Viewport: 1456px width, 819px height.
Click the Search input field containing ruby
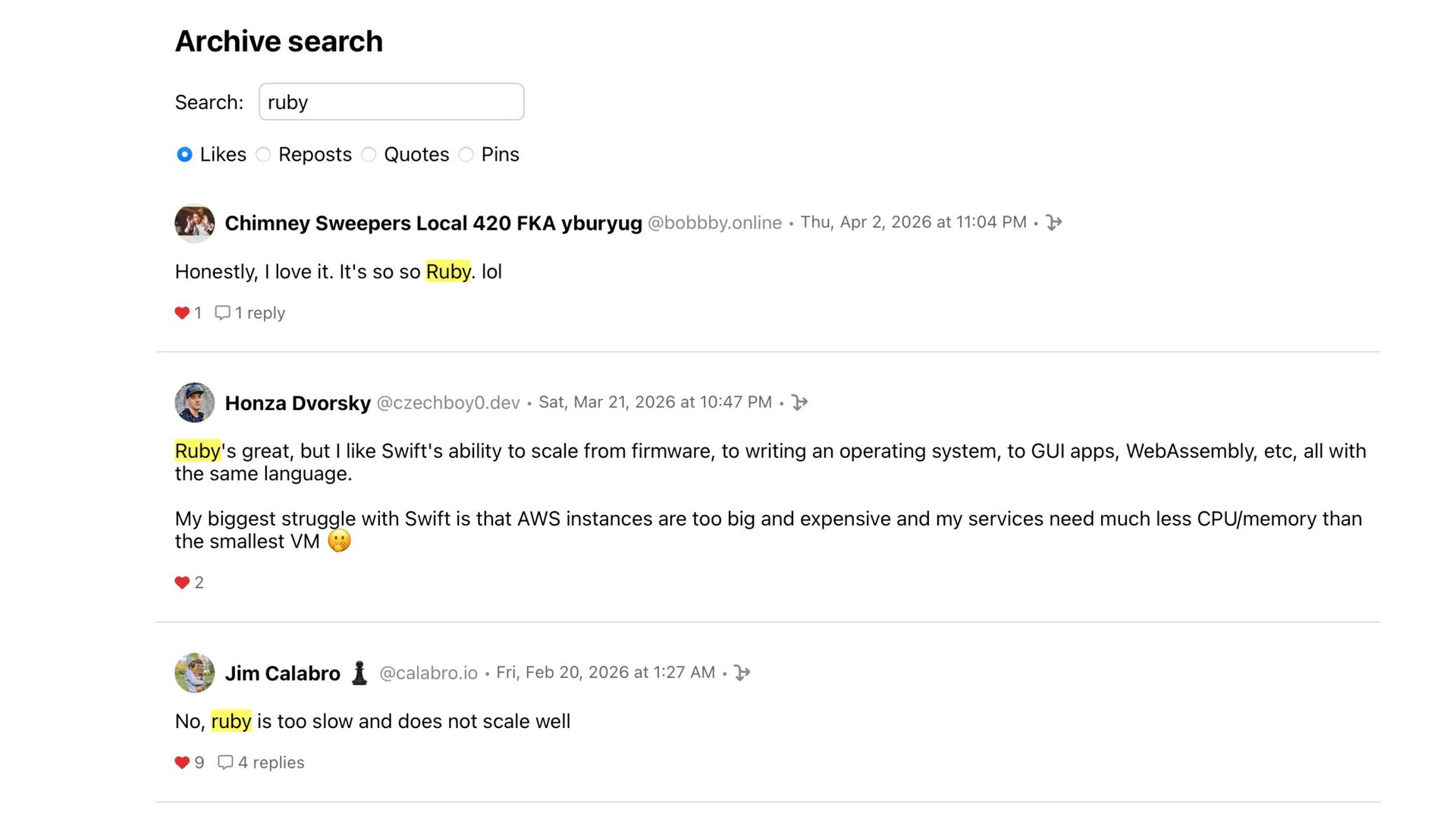[391, 102]
